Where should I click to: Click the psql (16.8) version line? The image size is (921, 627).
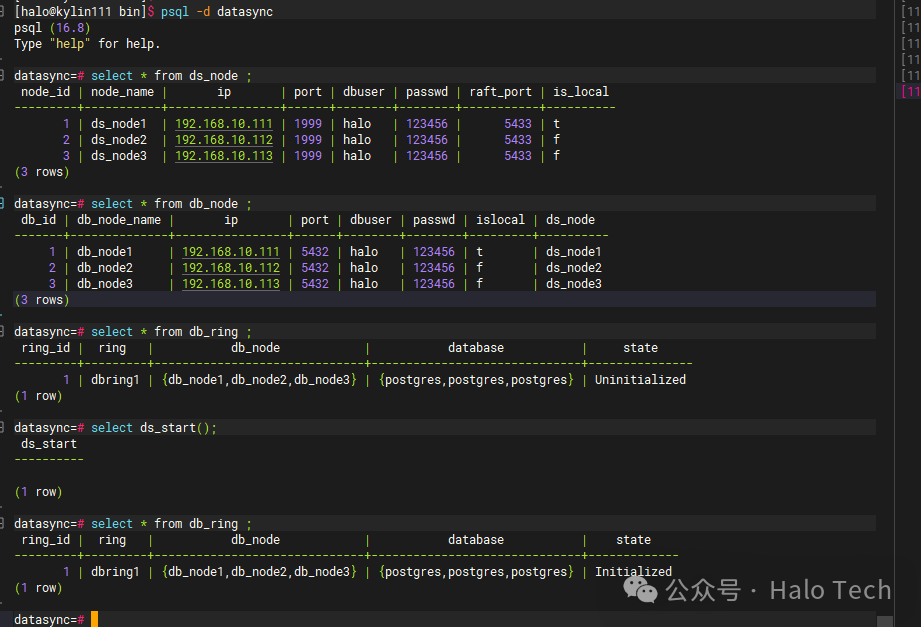tap(52, 28)
